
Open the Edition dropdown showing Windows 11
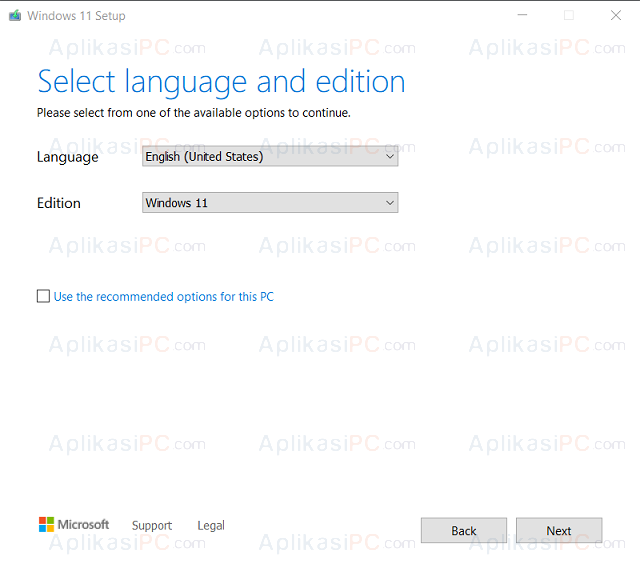tap(270, 203)
